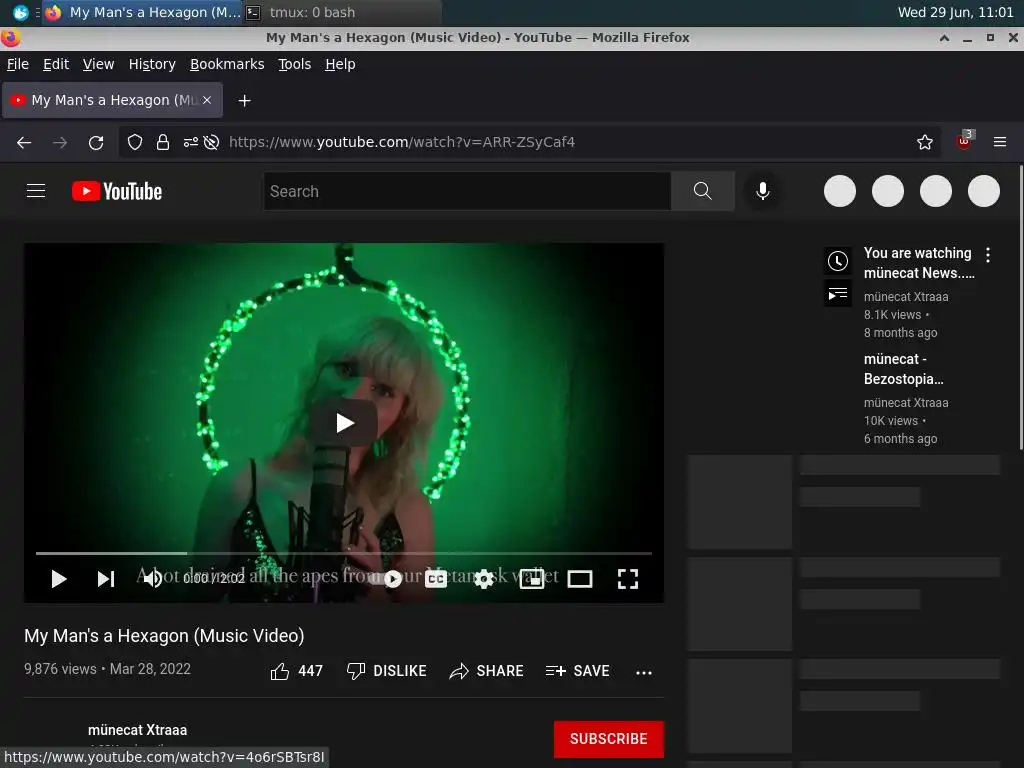
Task: Open 'münecat - Bezostopia' recommended video
Action: (904, 369)
